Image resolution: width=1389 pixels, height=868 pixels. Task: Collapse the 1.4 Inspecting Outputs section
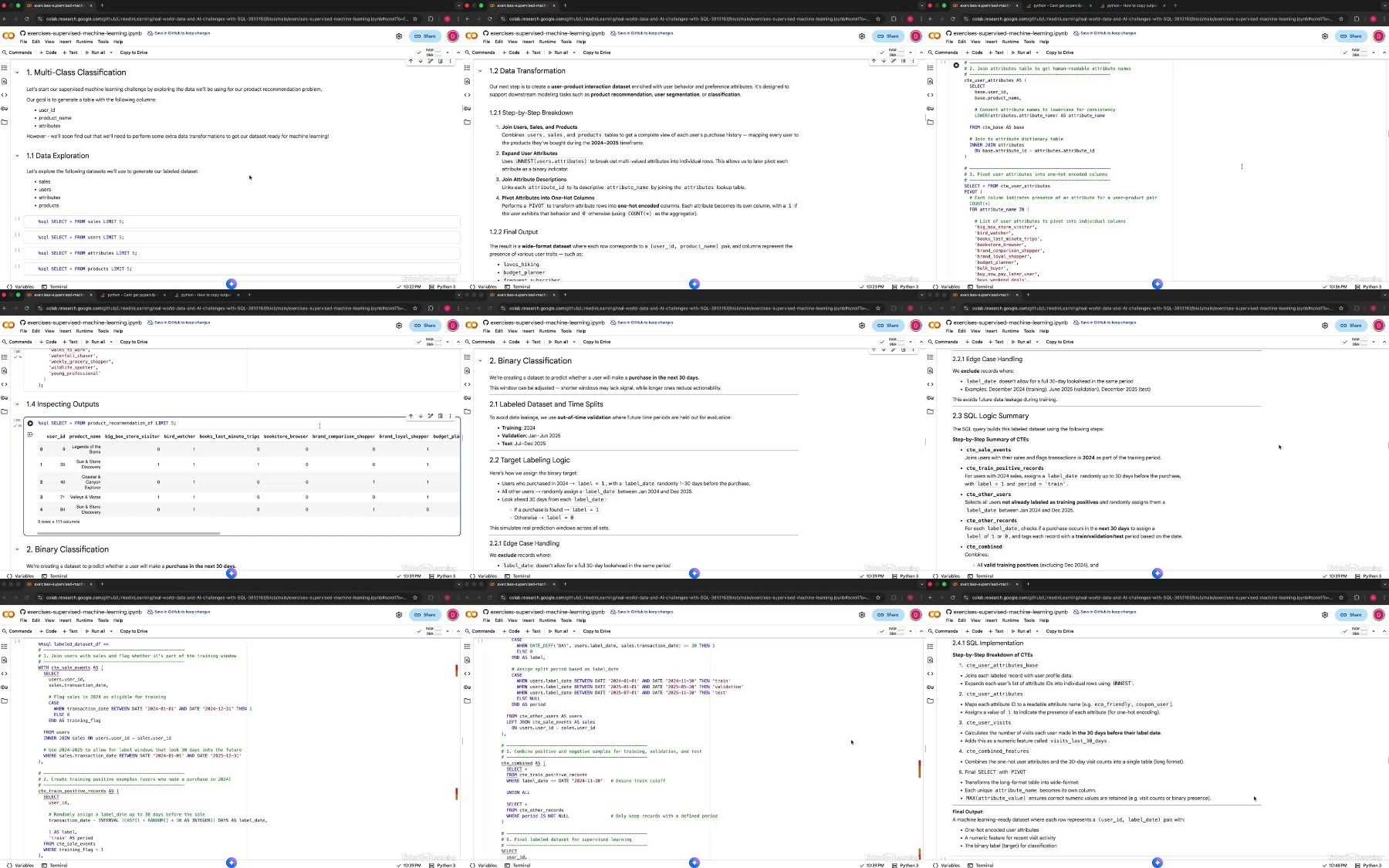click(x=18, y=404)
